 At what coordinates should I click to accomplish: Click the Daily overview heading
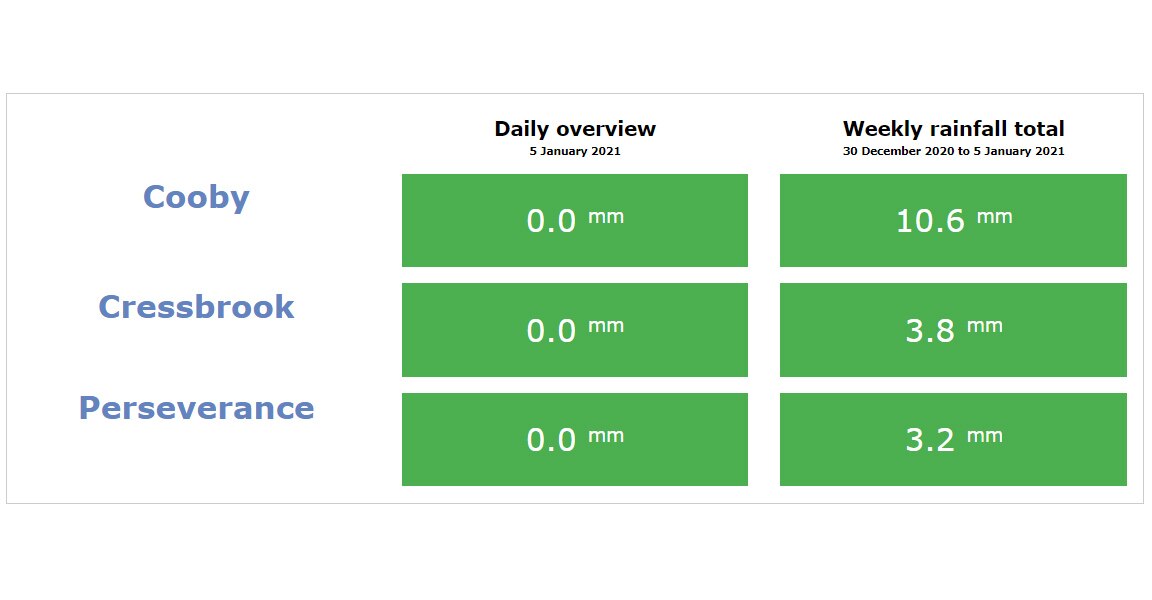pos(575,129)
